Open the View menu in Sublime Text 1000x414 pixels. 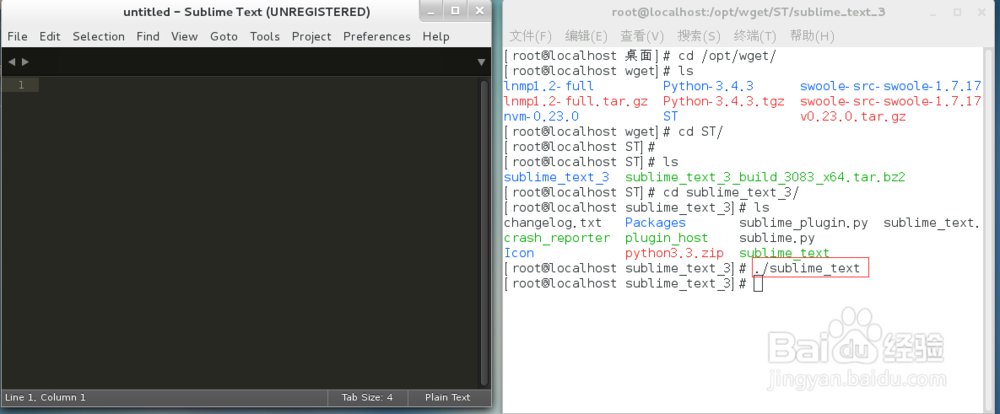click(x=184, y=36)
